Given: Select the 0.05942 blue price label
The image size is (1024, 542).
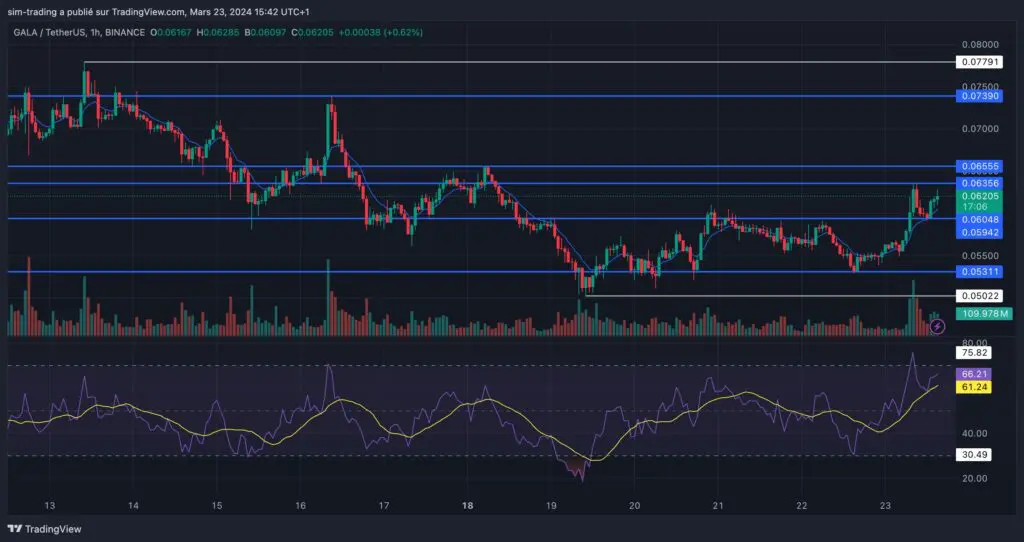Looking at the screenshot, I should (x=979, y=232).
